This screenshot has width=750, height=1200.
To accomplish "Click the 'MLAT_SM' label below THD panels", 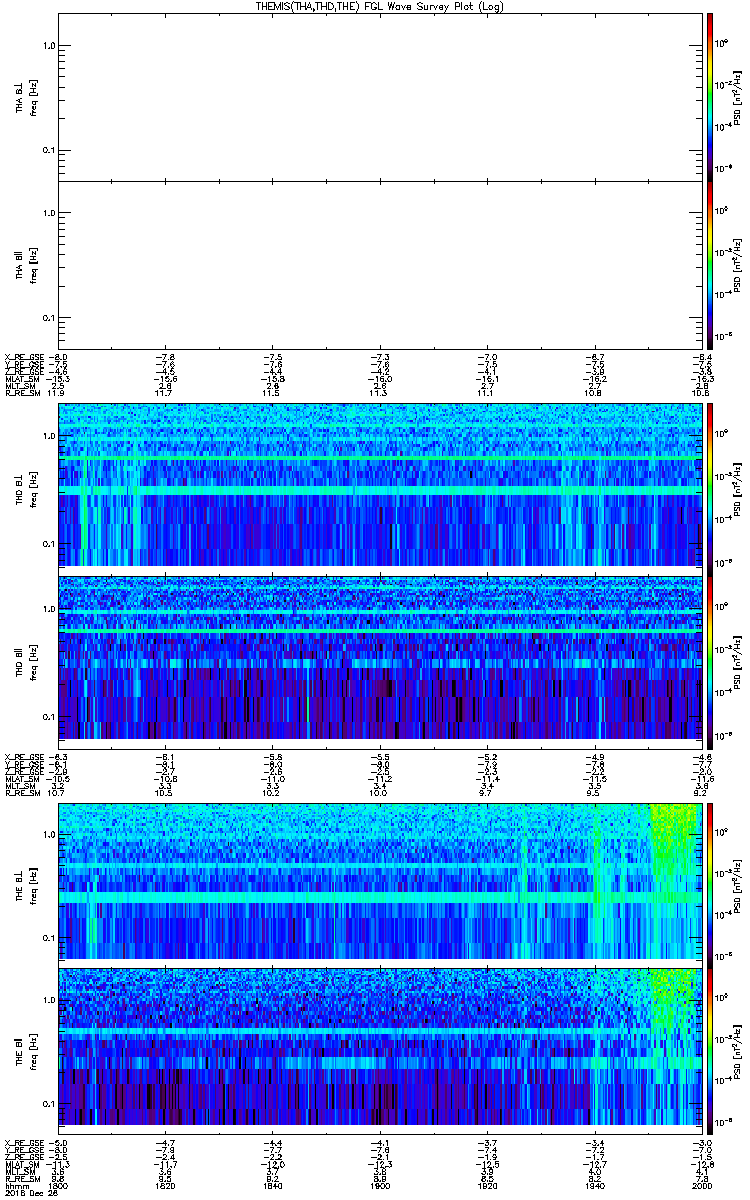I will (x=21, y=777).
